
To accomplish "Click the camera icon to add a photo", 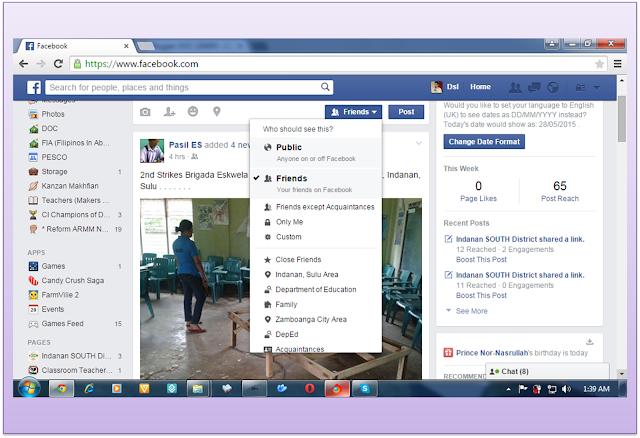I will (x=145, y=112).
